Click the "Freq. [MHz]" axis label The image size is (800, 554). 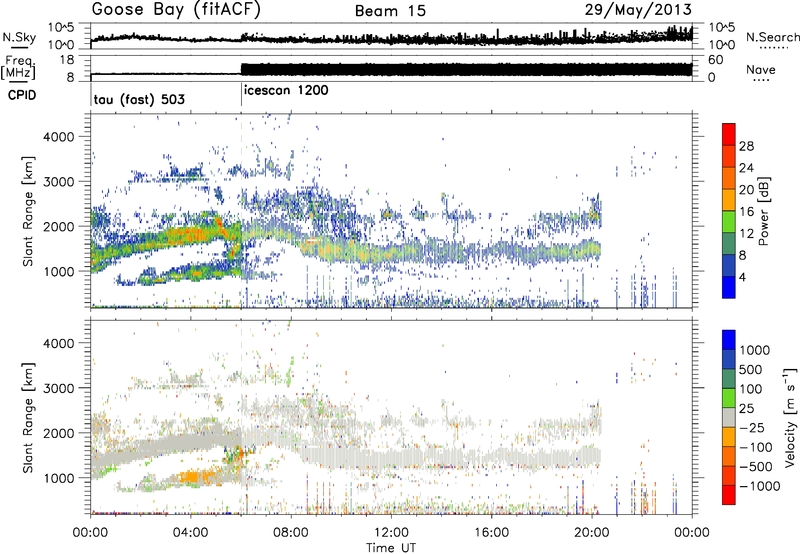click(x=19, y=68)
